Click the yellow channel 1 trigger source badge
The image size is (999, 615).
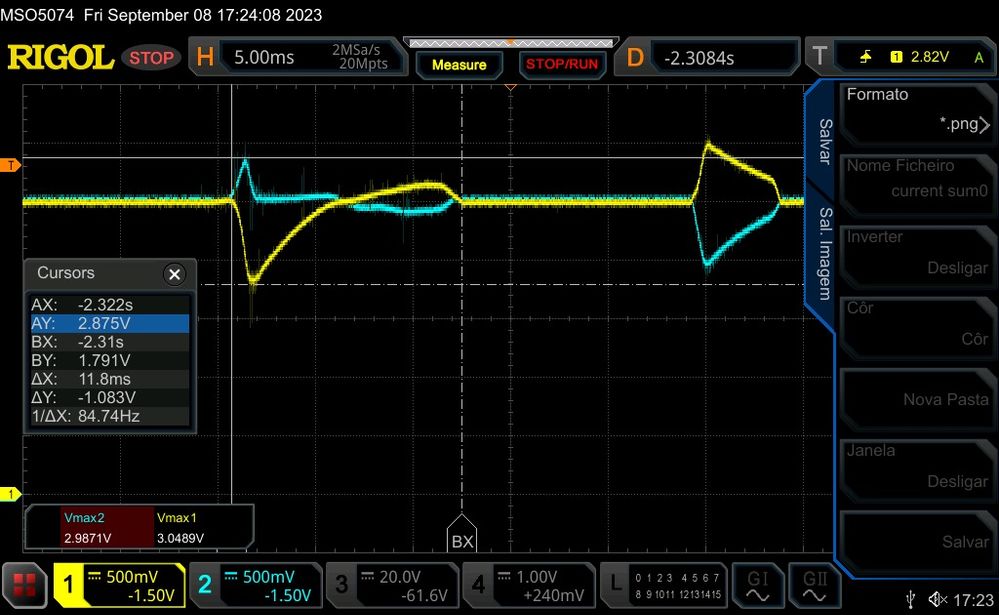(896, 57)
